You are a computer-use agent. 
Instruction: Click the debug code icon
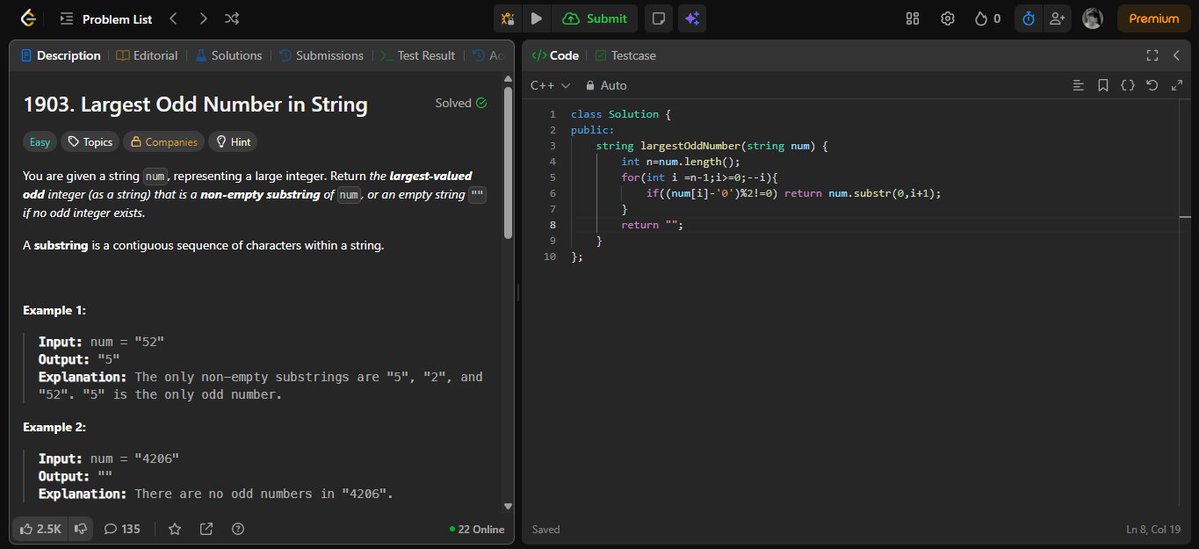pyautogui.click(x=508, y=19)
